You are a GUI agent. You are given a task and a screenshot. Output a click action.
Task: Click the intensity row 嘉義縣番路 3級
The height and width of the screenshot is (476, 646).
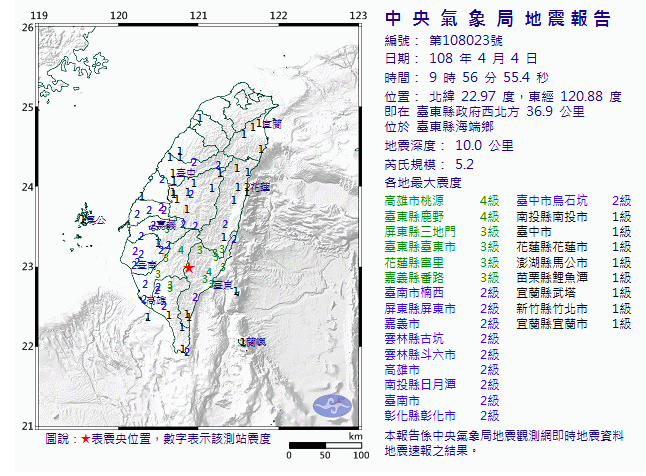(x=442, y=277)
